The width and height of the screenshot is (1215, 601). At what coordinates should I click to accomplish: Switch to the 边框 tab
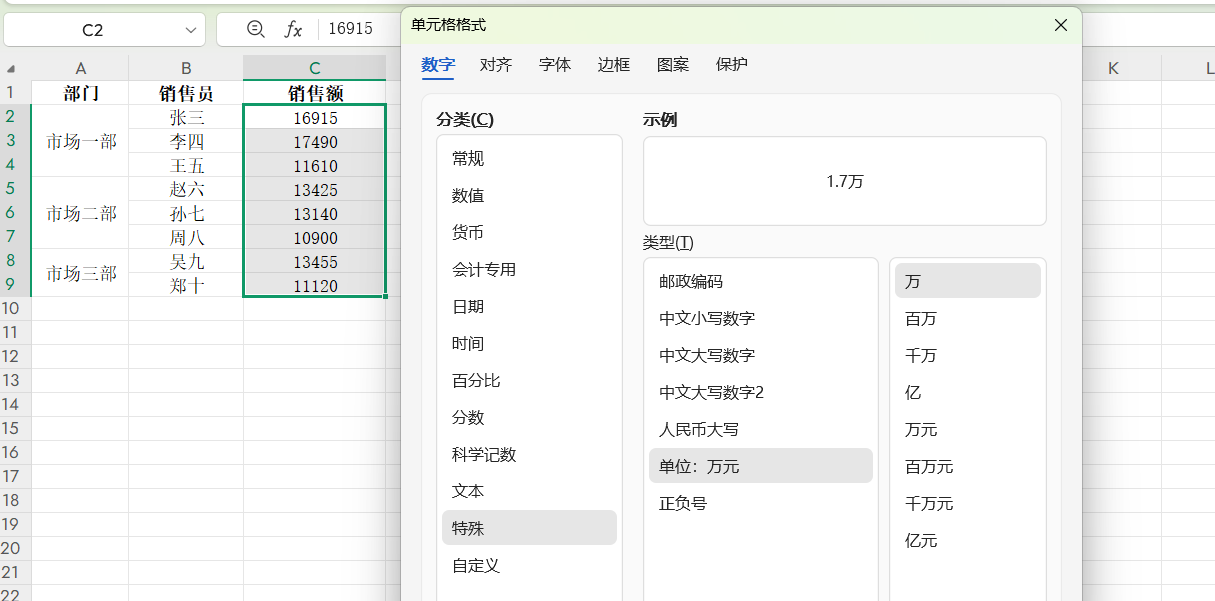(x=613, y=64)
